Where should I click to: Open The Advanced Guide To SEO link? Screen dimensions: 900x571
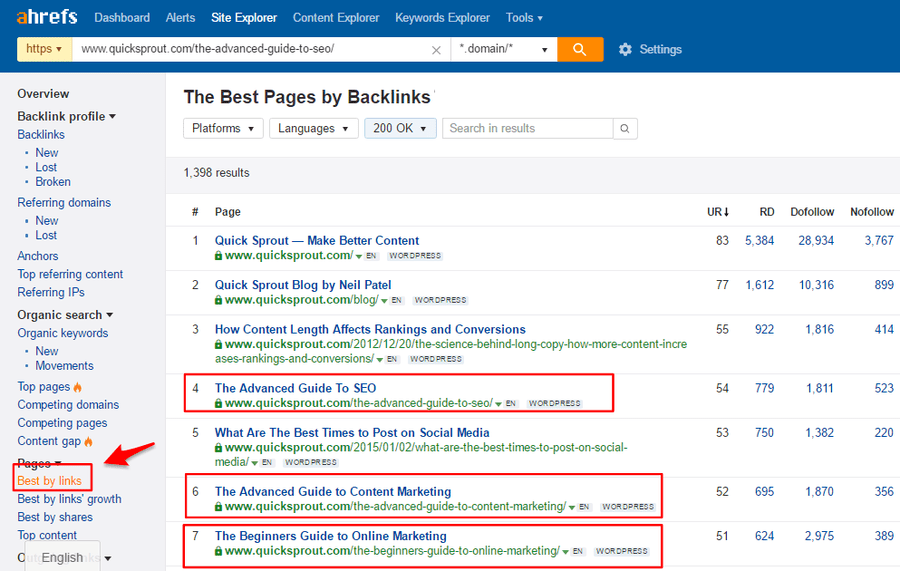[x=295, y=388]
